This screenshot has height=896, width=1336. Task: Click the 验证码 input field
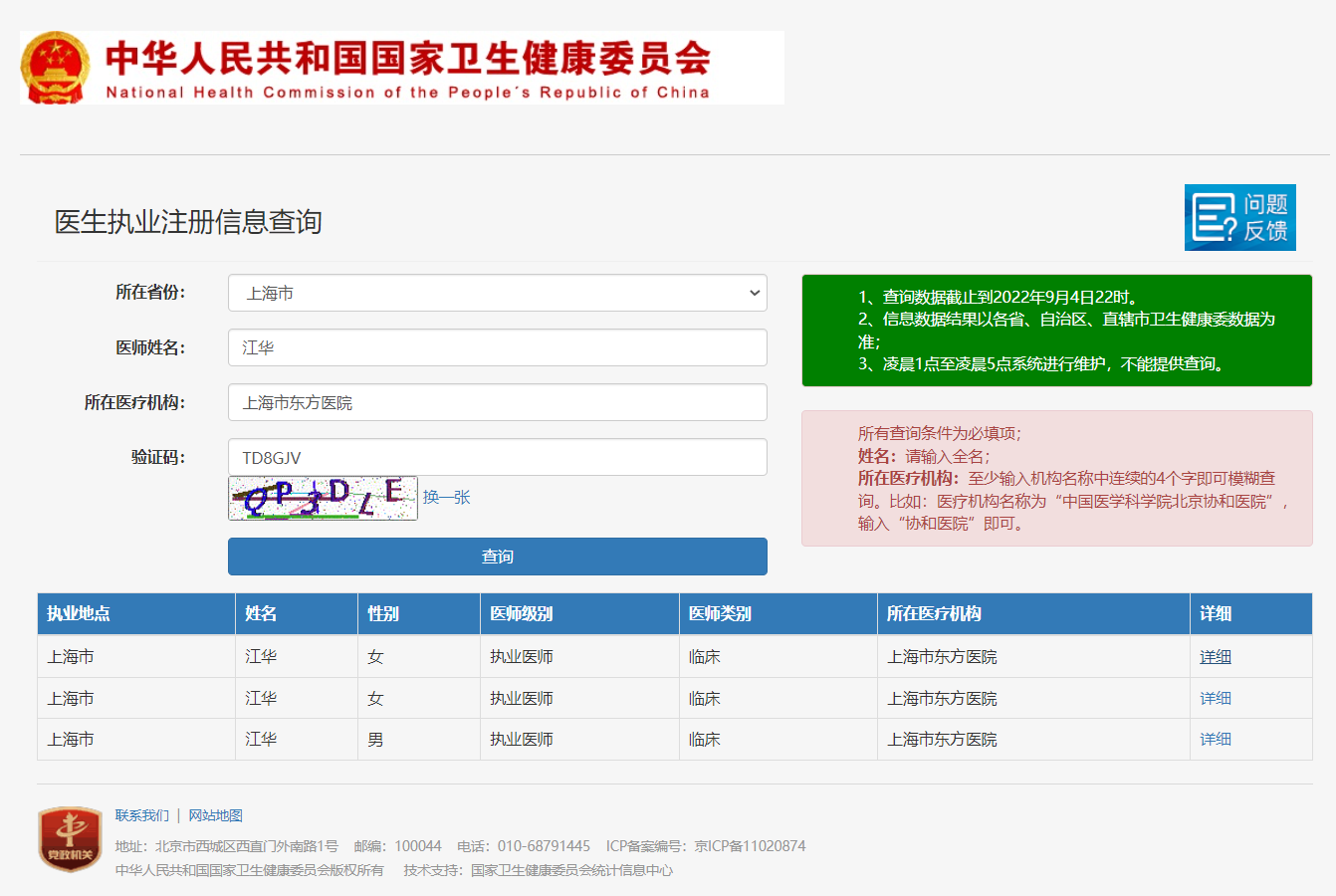pyautogui.click(x=498, y=457)
